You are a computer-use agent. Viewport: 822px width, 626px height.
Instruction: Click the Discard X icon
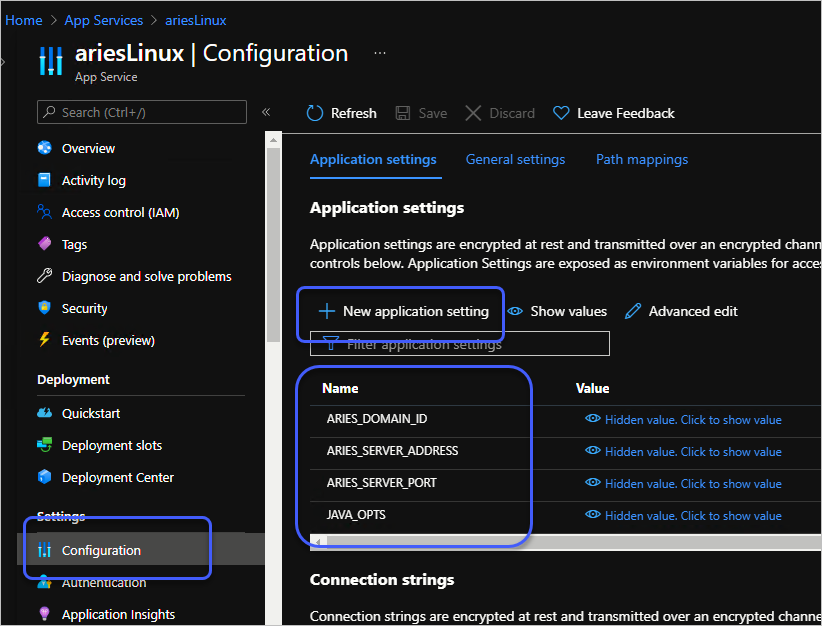(473, 113)
